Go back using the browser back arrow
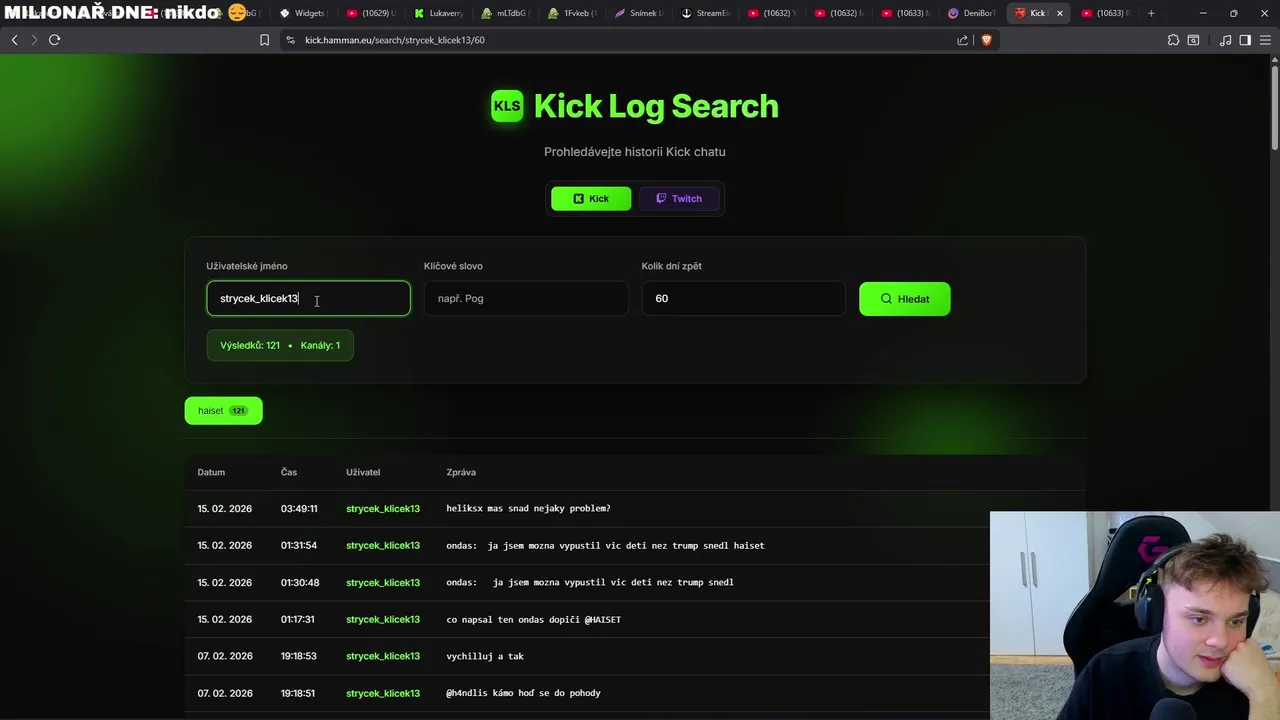 (x=14, y=40)
